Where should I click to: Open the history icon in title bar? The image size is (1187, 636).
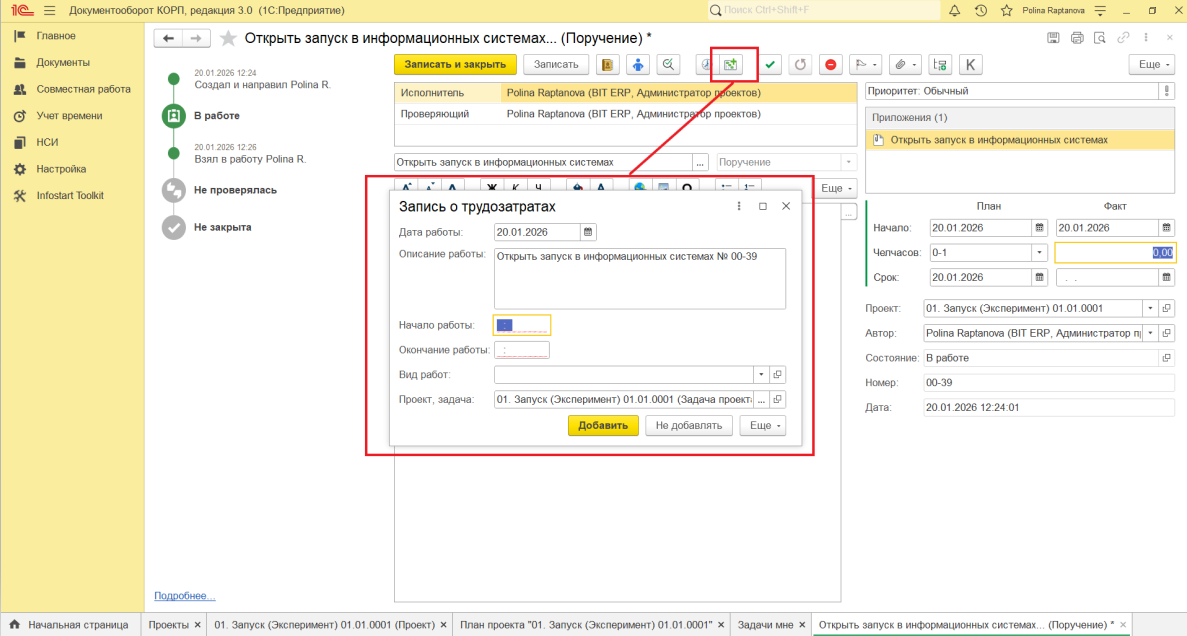(981, 10)
